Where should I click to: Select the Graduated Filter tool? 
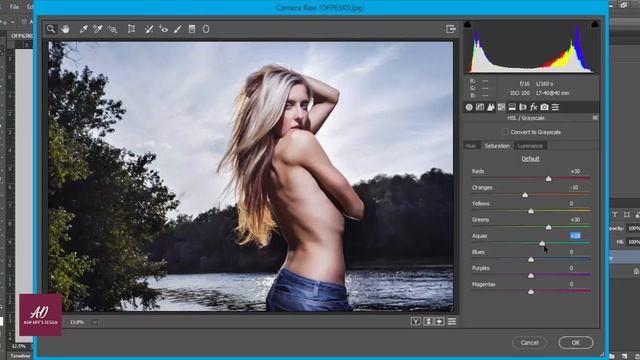pos(192,29)
